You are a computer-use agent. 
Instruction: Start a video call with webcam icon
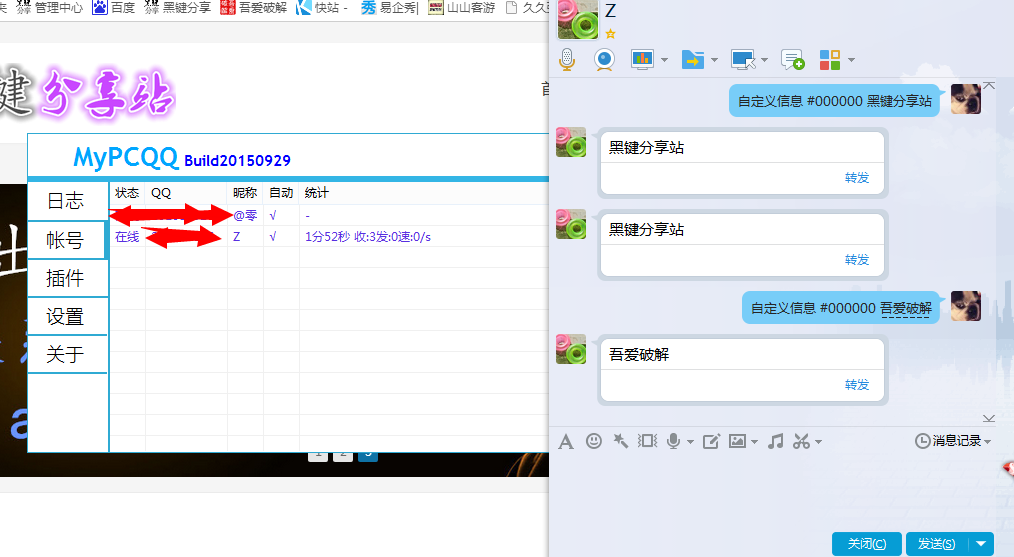(x=604, y=60)
